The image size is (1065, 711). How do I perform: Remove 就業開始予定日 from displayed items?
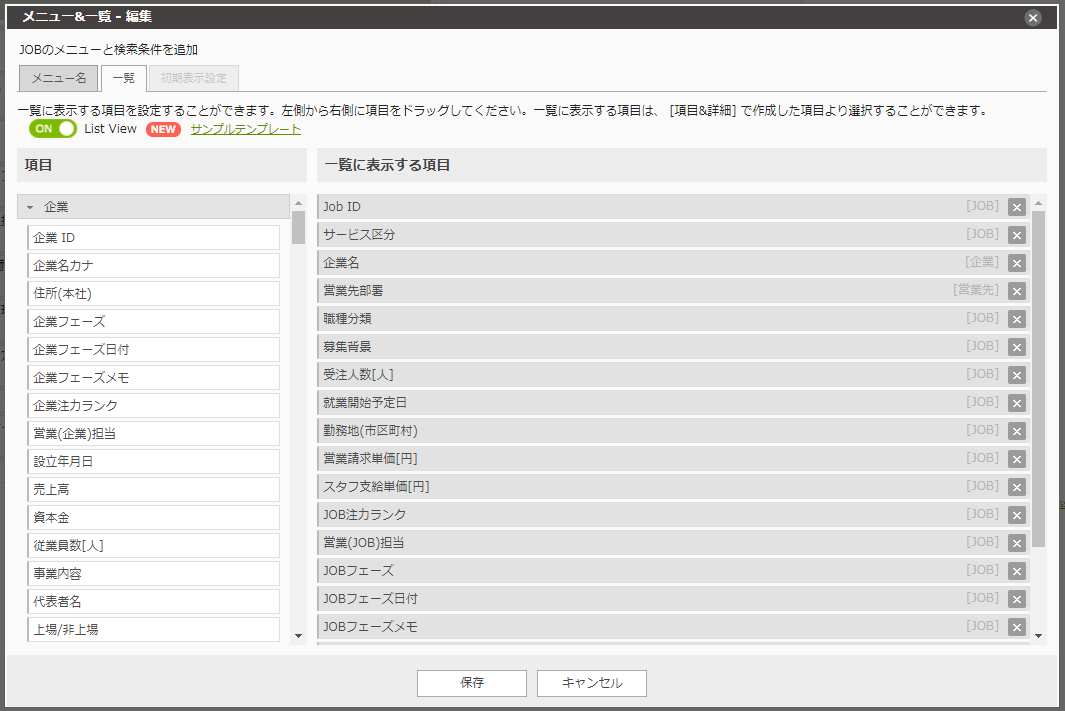tap(1017, 403)
